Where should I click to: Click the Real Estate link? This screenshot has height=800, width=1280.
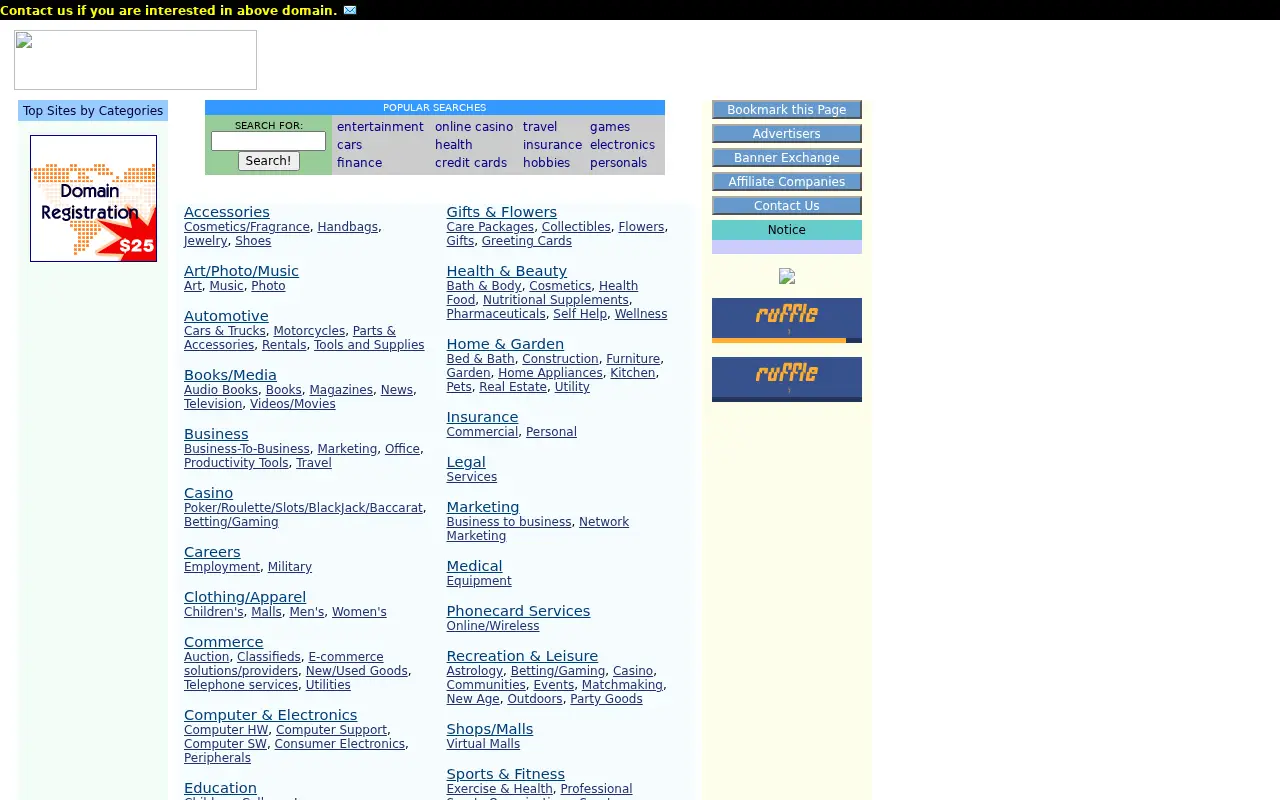tap(513, 387)
